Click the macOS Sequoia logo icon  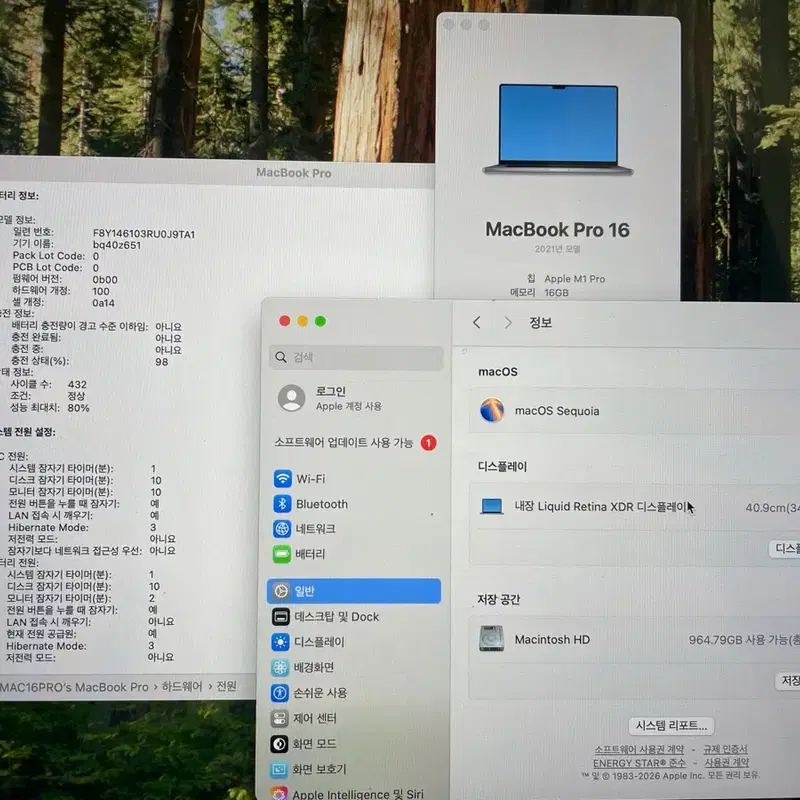(x=492, y=410)
